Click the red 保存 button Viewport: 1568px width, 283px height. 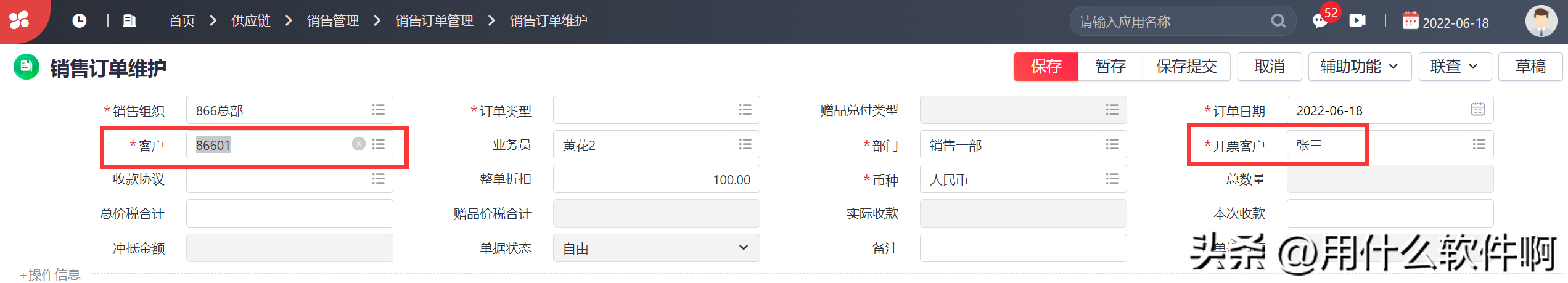[1046, 67]
